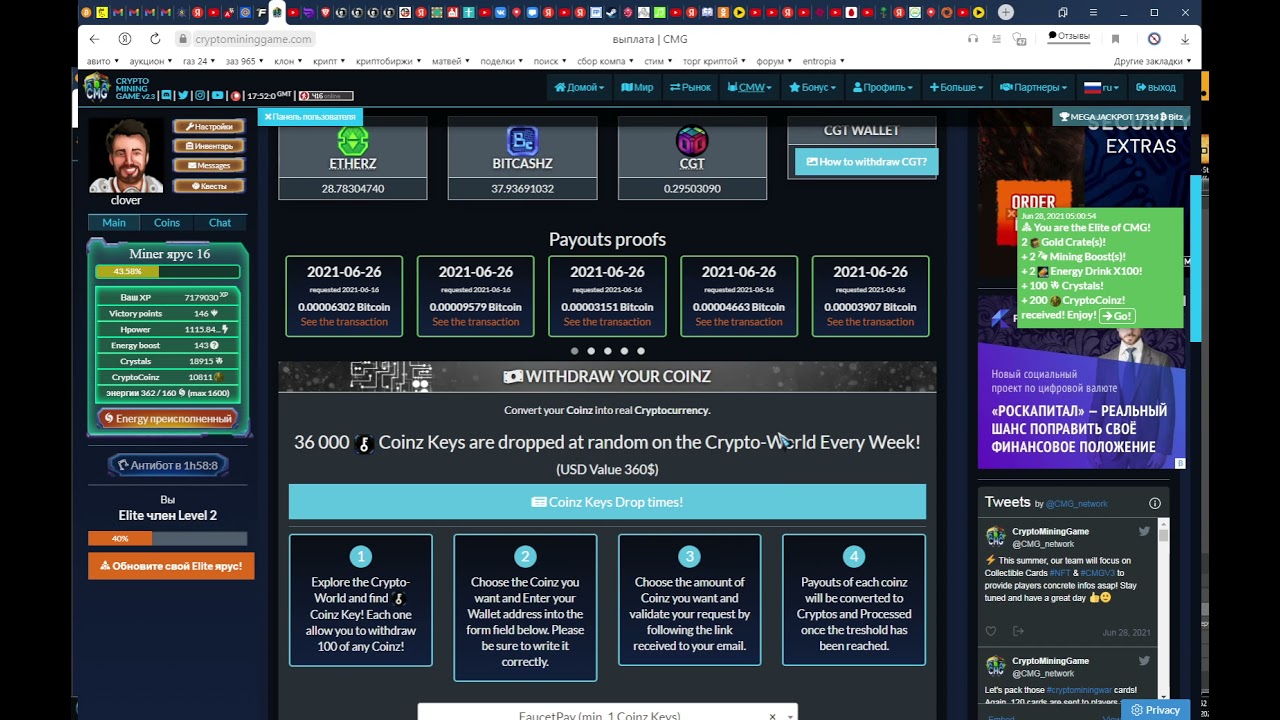
Task: Click the CGT coin icon
Action: click(692, 140)
